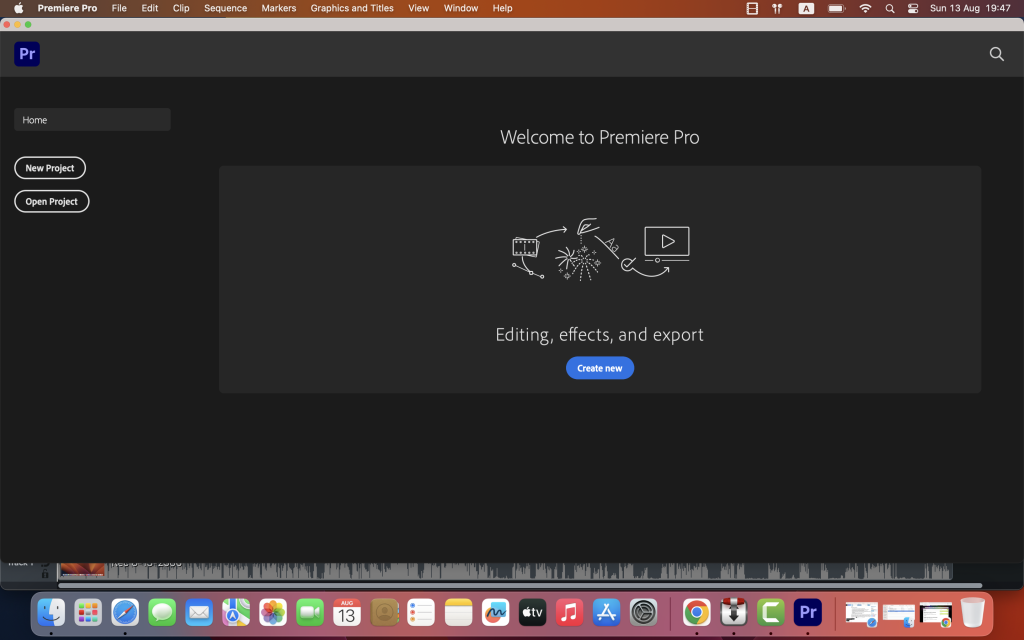Click the Premiere Pro logo in header
Viewport: 1024px width, 640px height.
[27, 54]
